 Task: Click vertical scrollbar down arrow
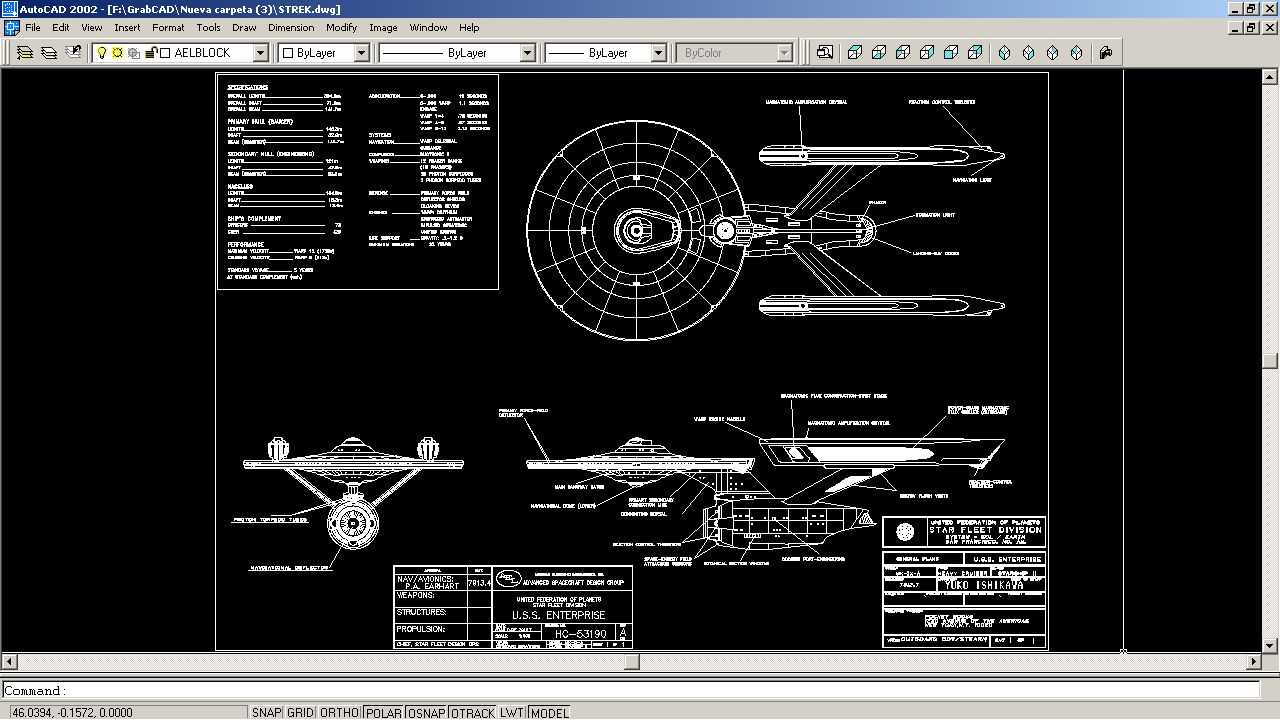point(1271,646)
